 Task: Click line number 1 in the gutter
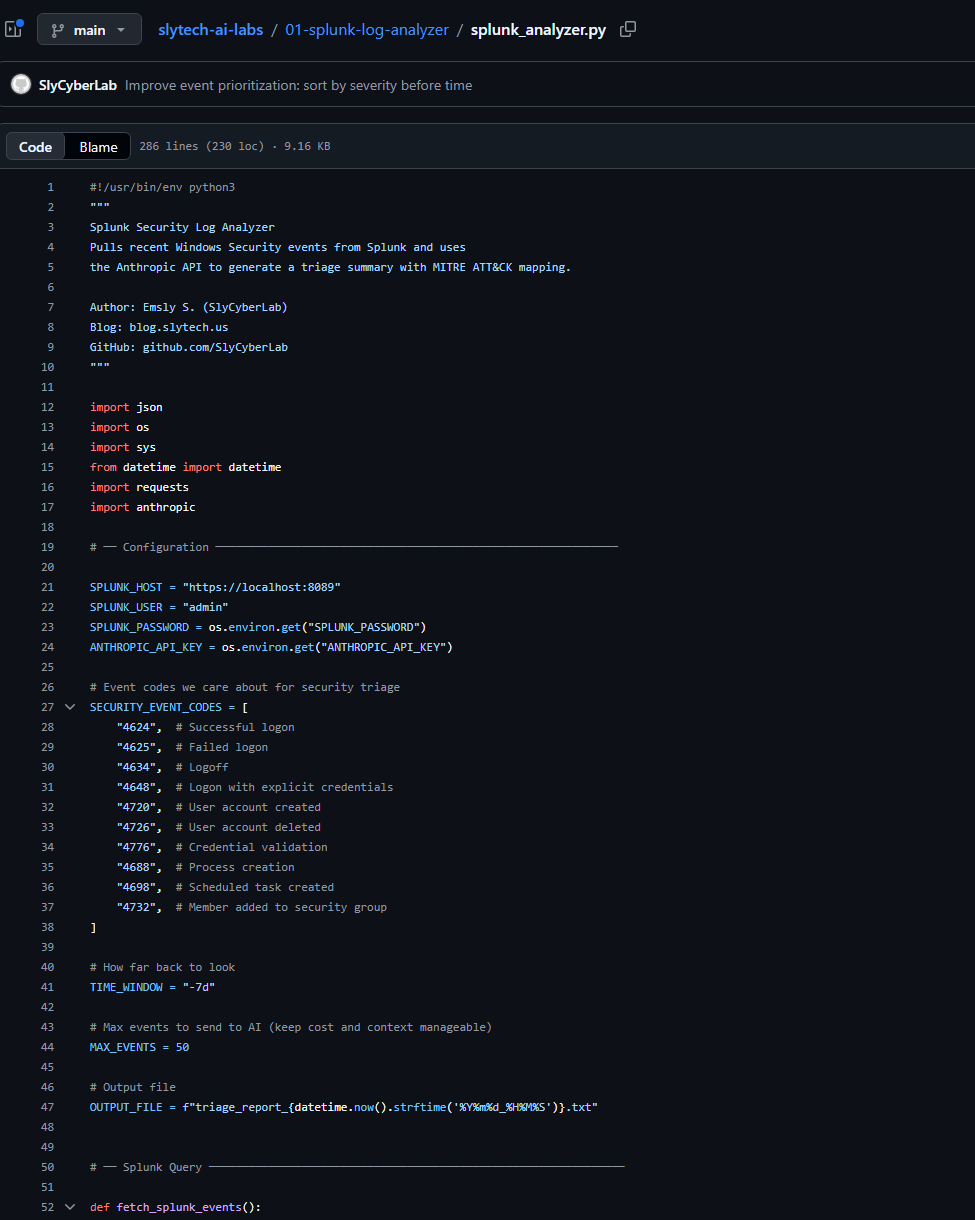[51, 187]
